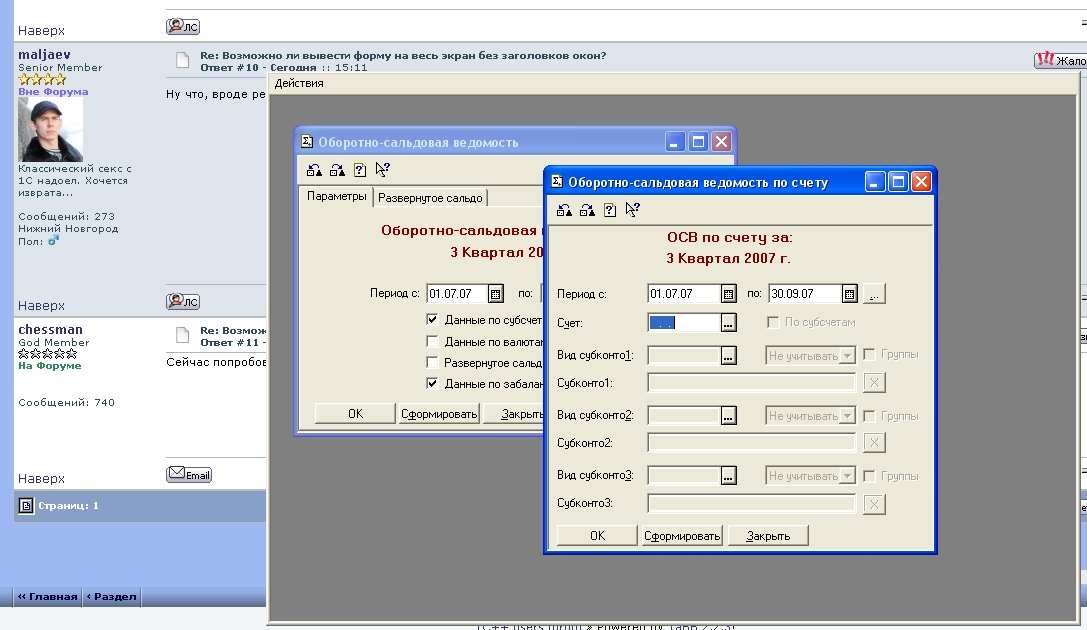Tick the 'Развернутое сальдо' checkbox
This screenshot has height=630, width=1087.
coord(432,362)
